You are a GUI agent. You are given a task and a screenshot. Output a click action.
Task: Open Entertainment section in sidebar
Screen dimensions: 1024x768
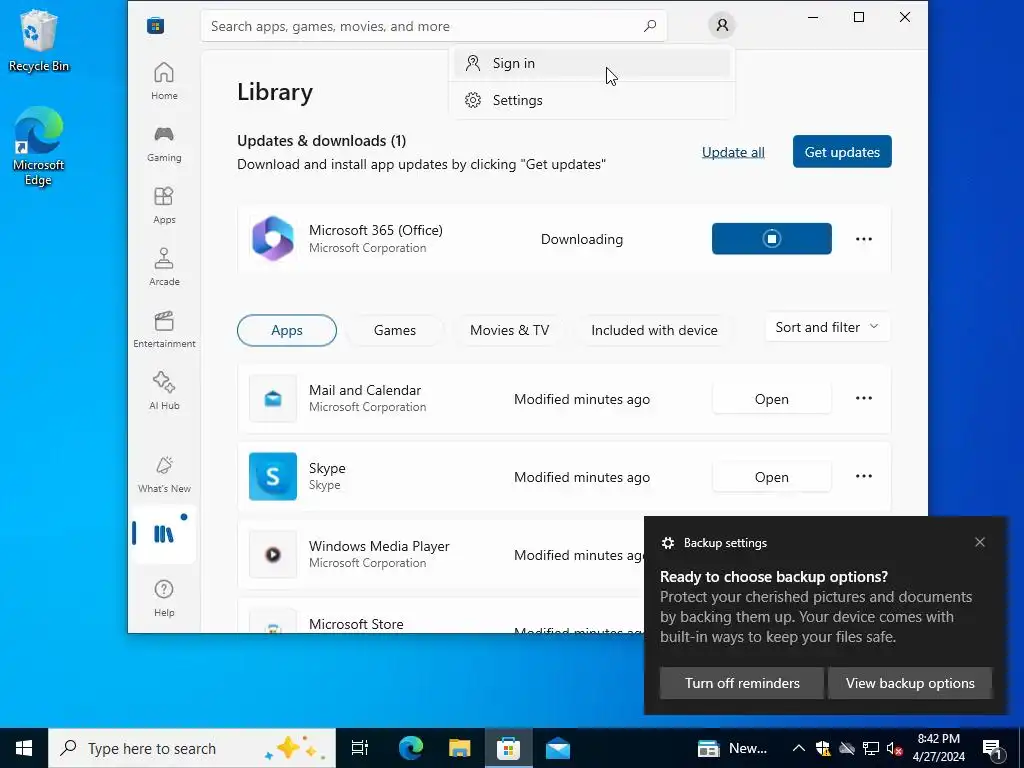(164, 329)
